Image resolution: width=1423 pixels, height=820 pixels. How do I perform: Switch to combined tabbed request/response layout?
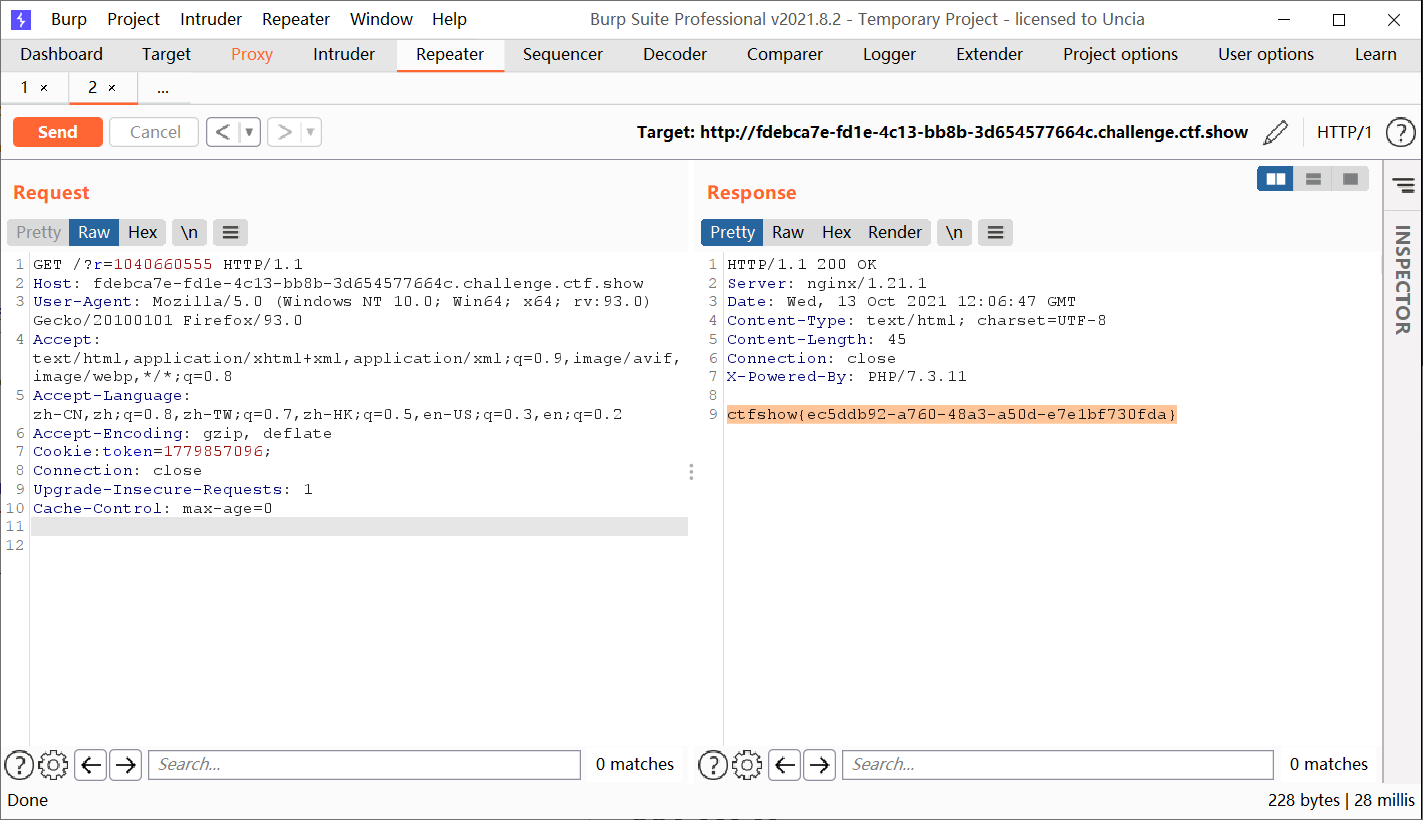[1350, 179]
